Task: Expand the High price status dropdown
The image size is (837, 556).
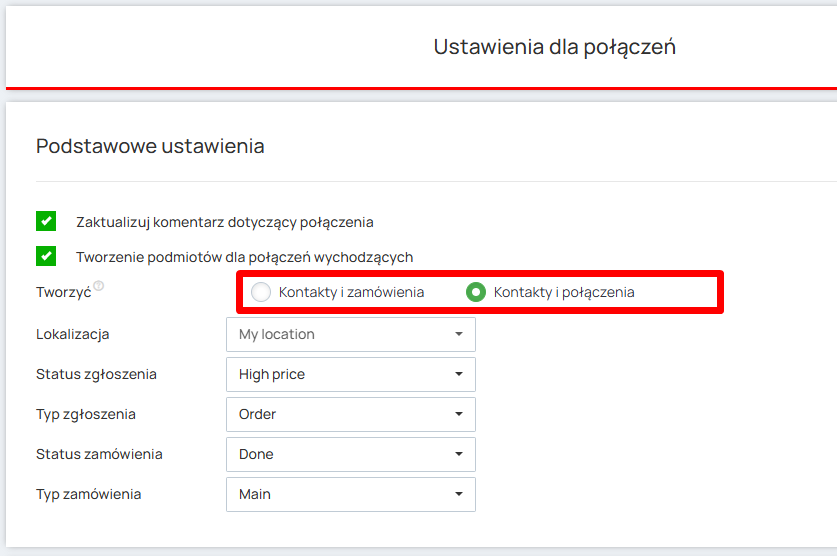Action: pyautogui.click(x=351, y=374)
